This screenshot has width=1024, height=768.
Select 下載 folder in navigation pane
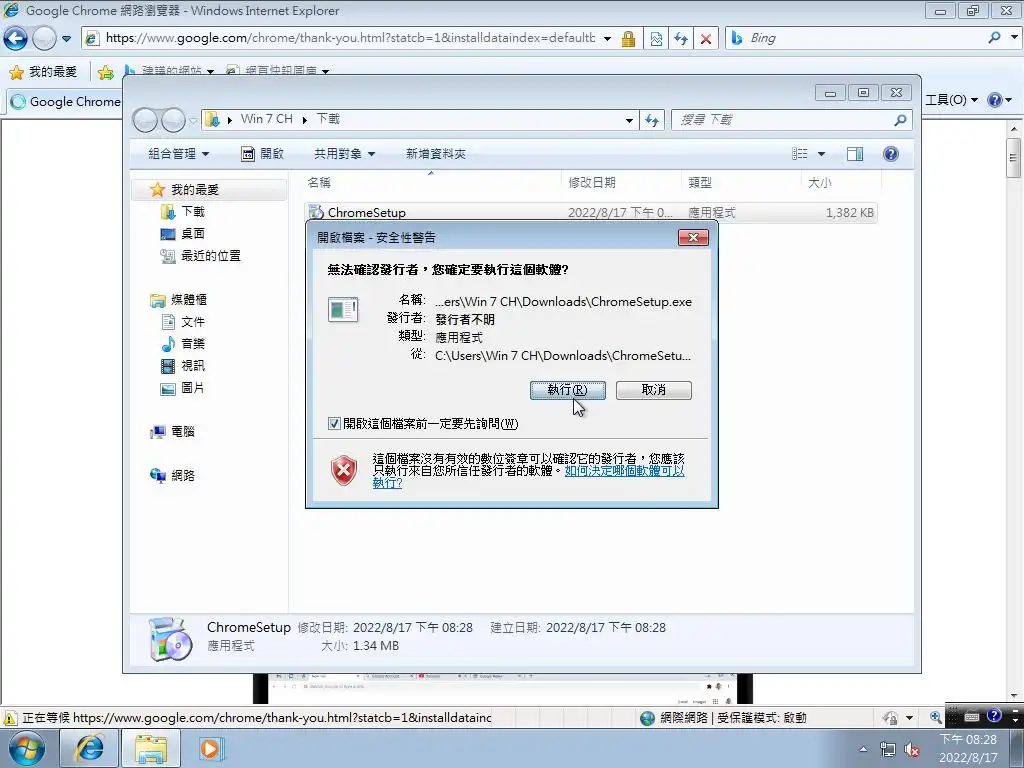pyautogui.click(x=193, y=212)
